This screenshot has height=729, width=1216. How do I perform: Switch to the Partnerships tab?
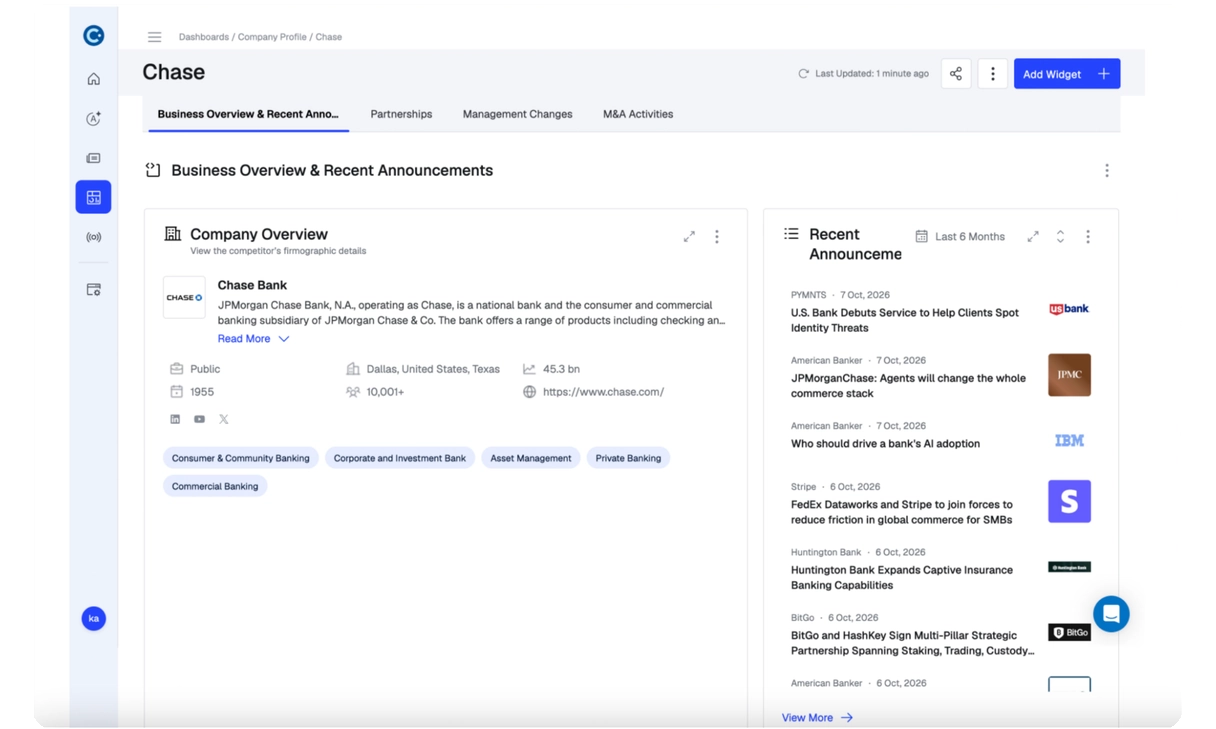(x=401, y=114)
